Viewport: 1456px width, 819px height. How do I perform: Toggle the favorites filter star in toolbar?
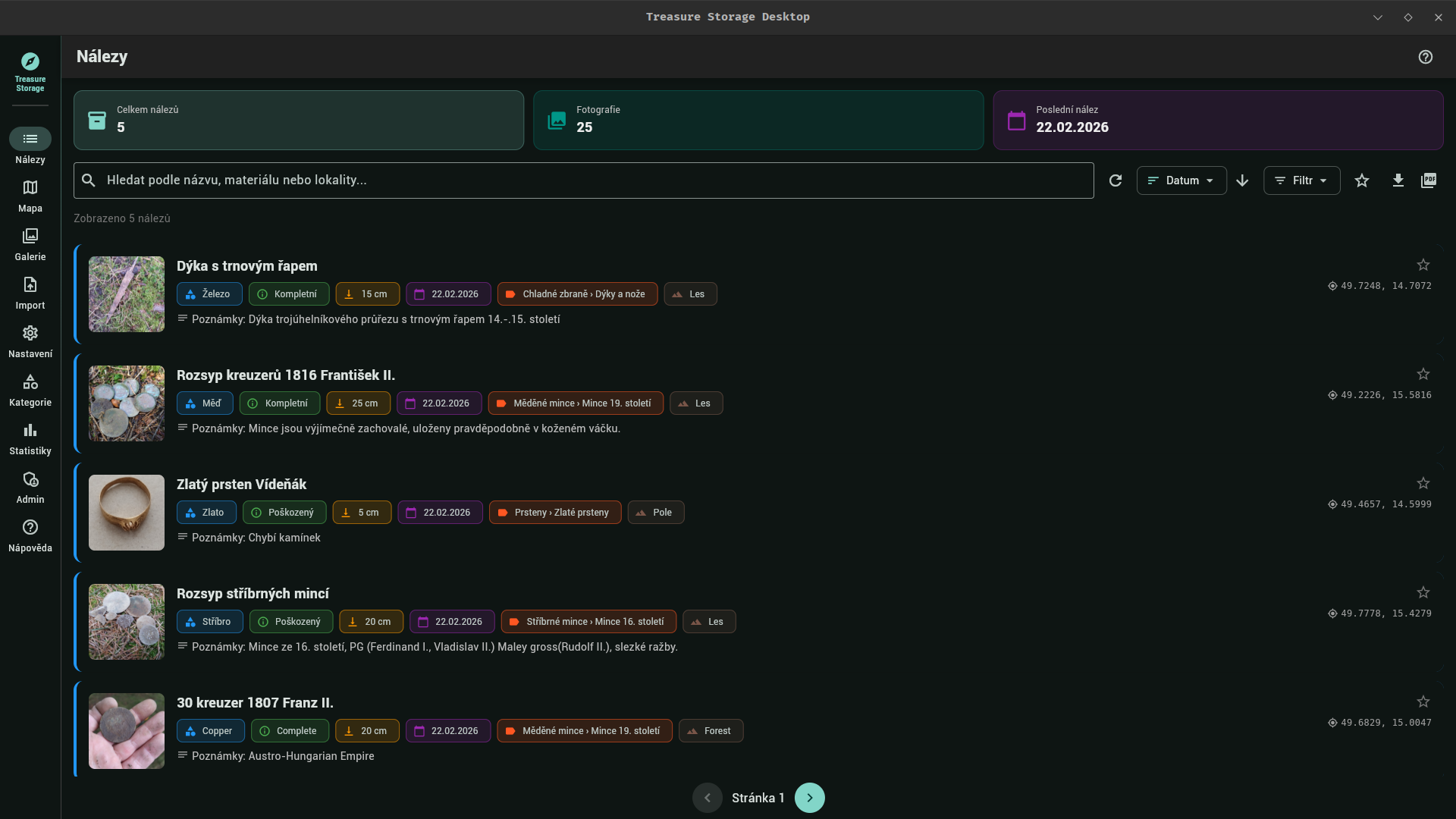[1362, 180]
